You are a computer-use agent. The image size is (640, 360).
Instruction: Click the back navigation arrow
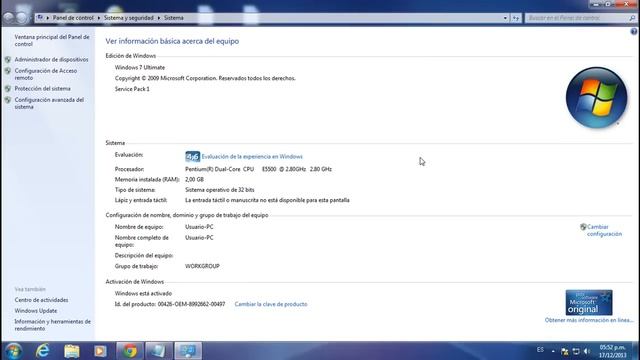9,18
